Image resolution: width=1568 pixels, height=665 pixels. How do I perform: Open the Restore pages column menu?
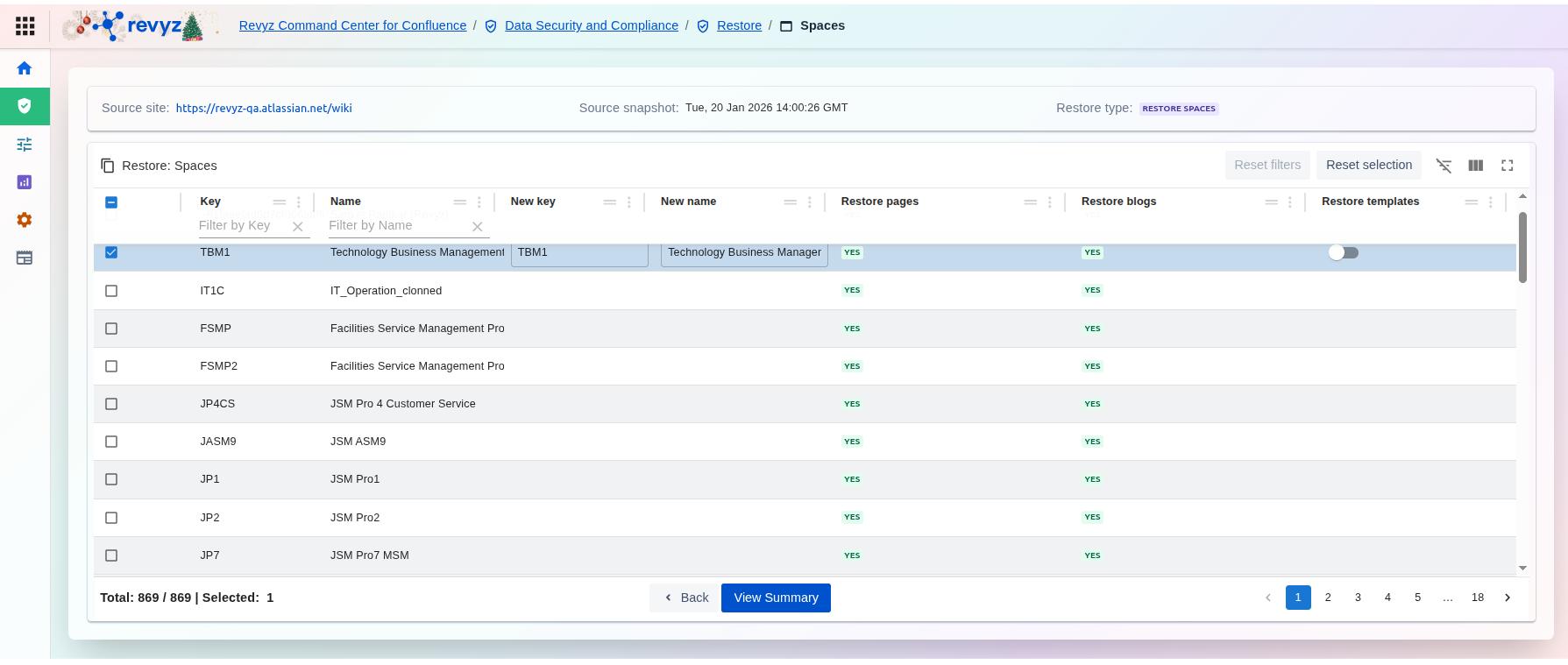click(1050, 202)
